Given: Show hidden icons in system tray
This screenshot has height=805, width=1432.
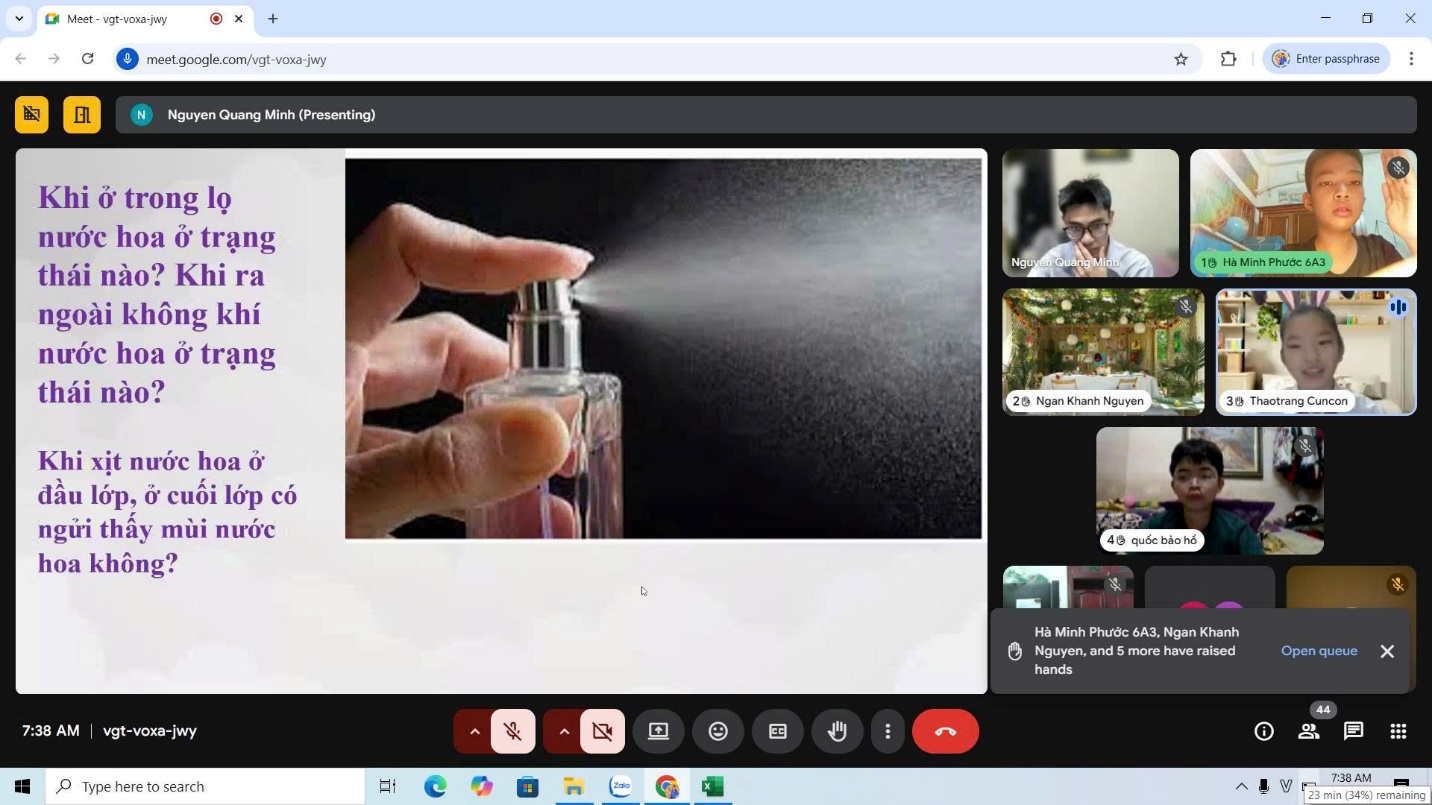Looking at the screenshot, I should pos(1241,786).
